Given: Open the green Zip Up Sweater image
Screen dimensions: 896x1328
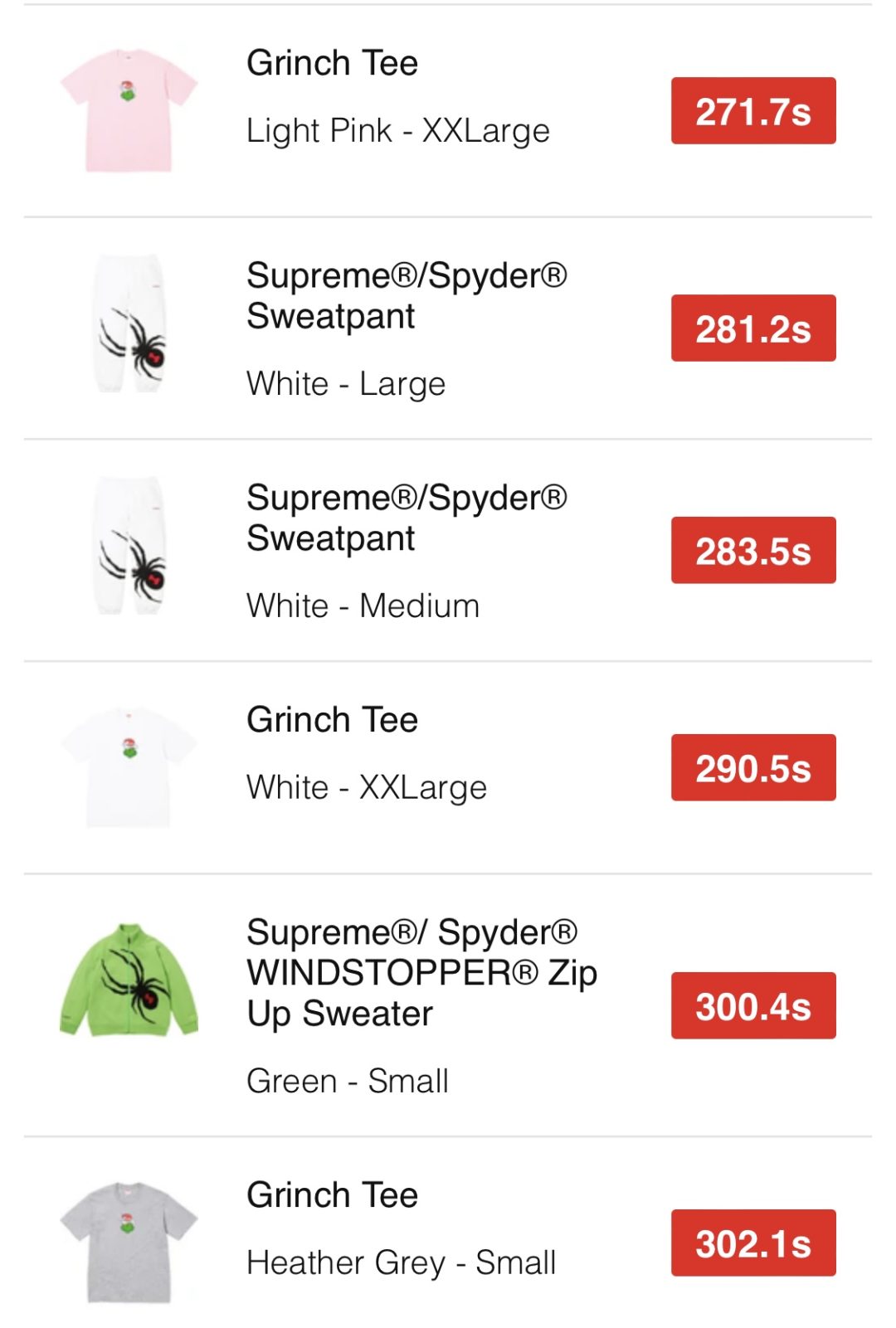Looking at the screenshot, I should pyautogui.click(x=129, y=980).
